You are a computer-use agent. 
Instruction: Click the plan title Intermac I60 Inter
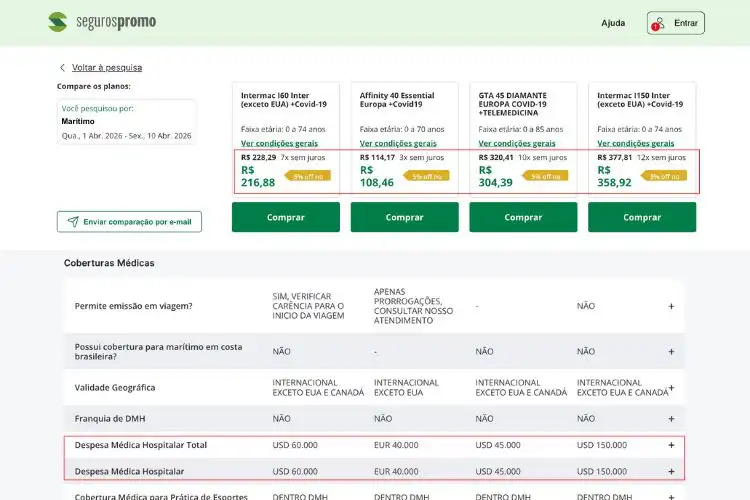[x=284, y=100]
